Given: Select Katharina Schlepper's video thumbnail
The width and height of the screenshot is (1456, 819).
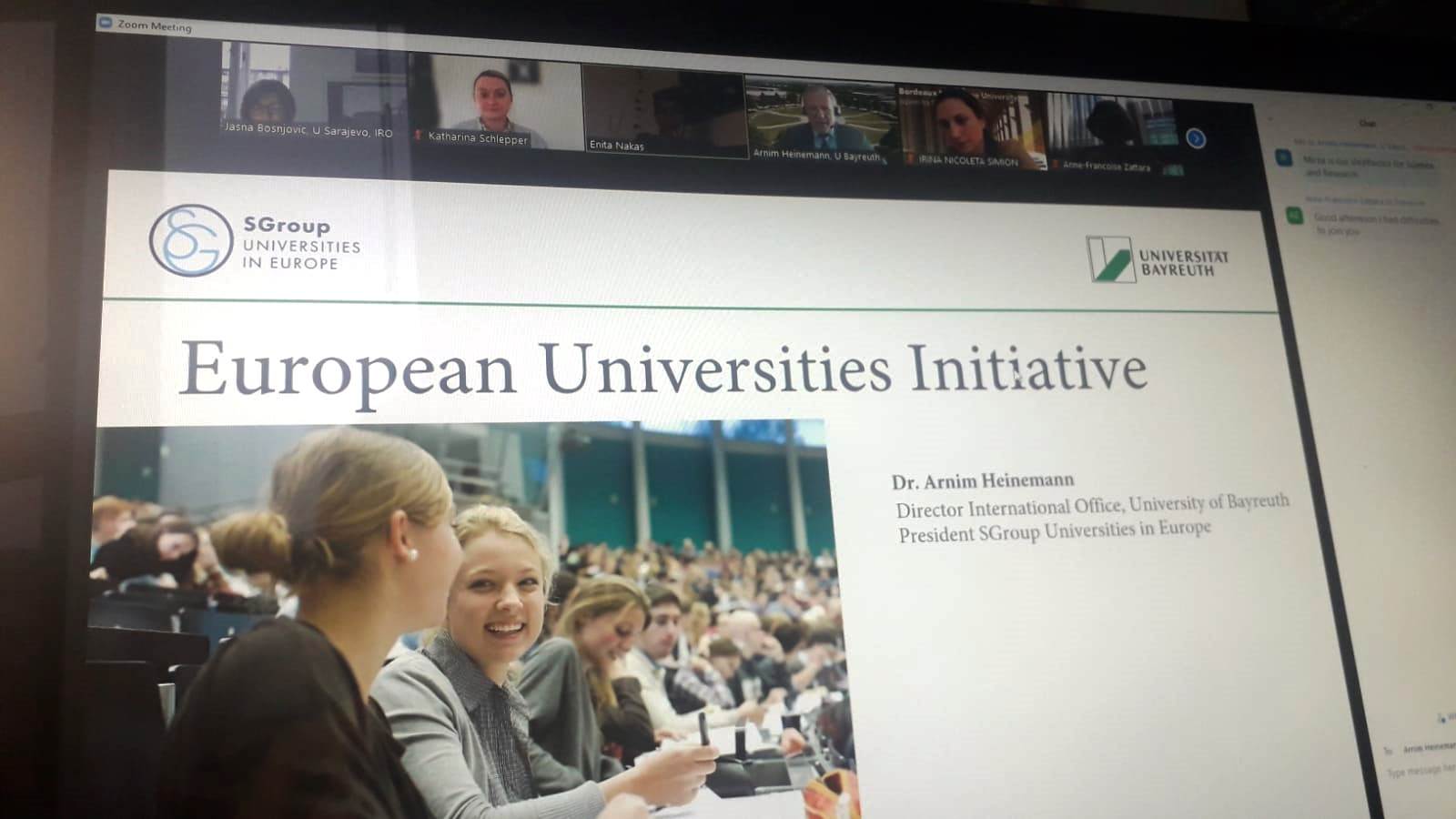Looking at the screenshot, I should click(496, 103).
